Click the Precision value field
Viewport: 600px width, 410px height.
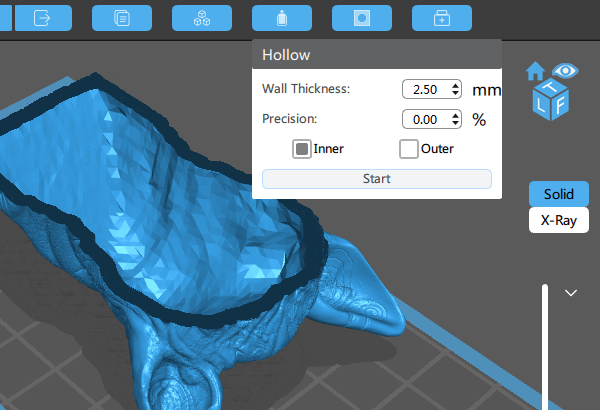click(x=426, y=119)
